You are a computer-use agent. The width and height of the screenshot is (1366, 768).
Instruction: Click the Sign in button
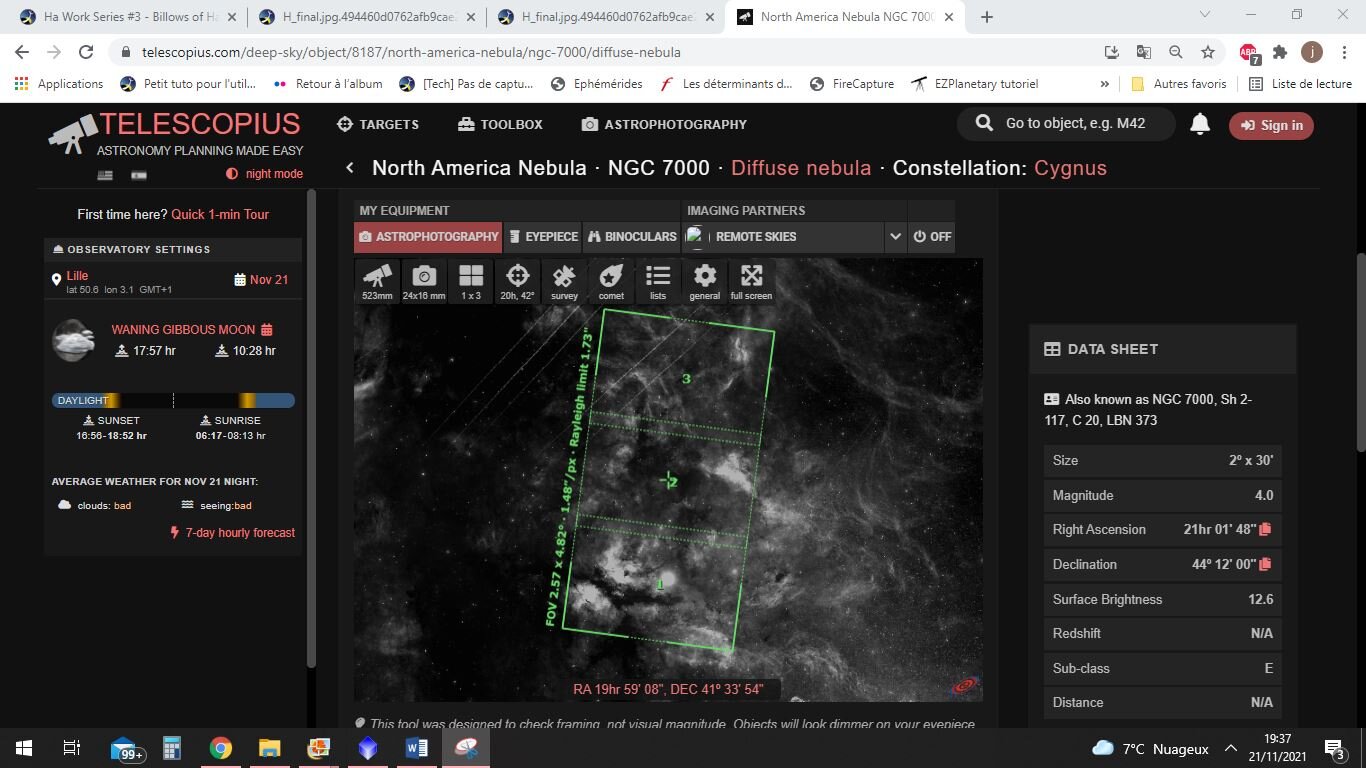[x=1271, y=125]
